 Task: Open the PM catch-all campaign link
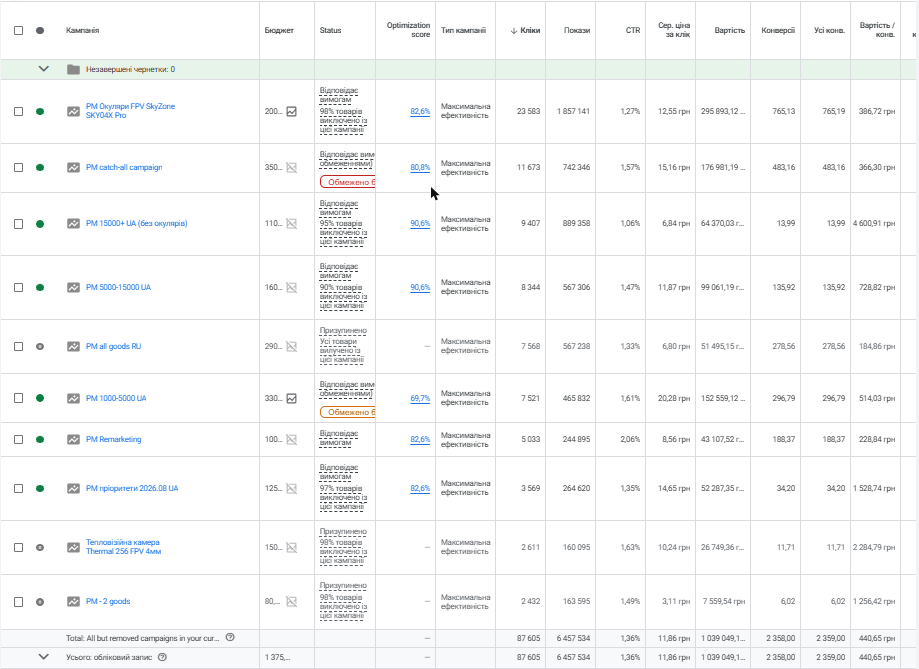(x=124, y=167)
